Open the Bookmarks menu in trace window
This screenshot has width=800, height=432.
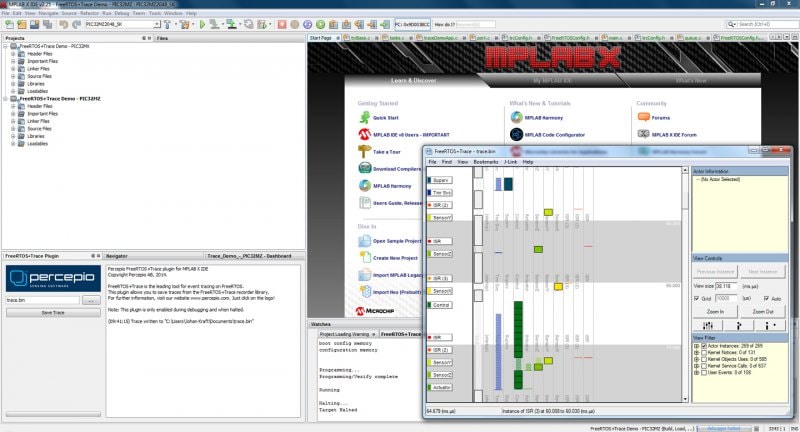pyautogui.click(x=486, y=162)
